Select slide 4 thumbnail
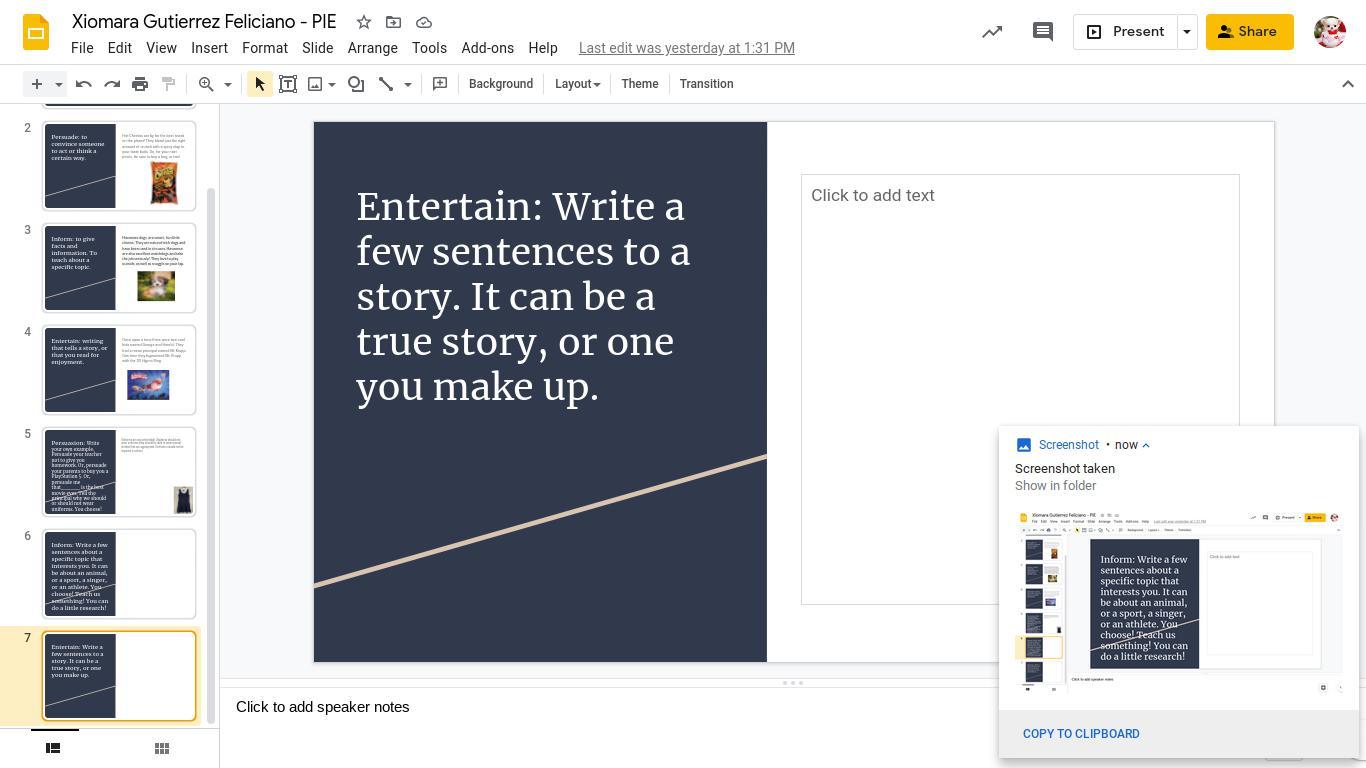 coord(119,370)
